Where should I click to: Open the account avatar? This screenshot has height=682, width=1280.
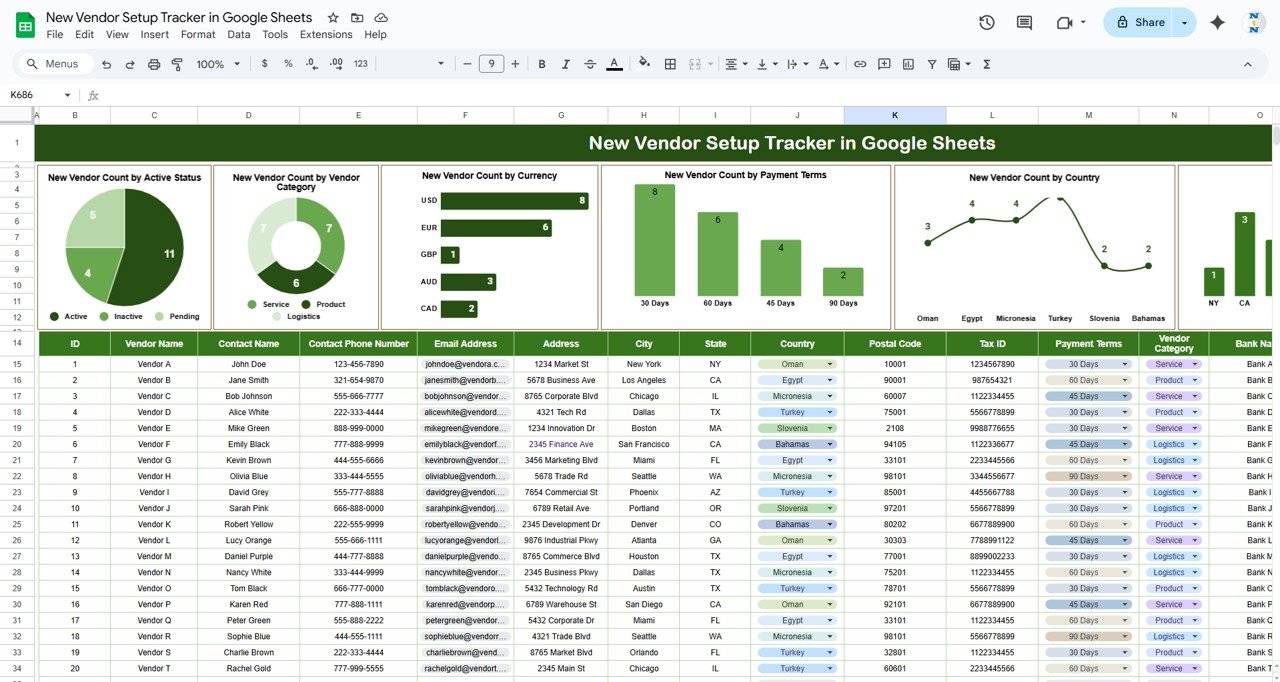tap(1254, 22)
